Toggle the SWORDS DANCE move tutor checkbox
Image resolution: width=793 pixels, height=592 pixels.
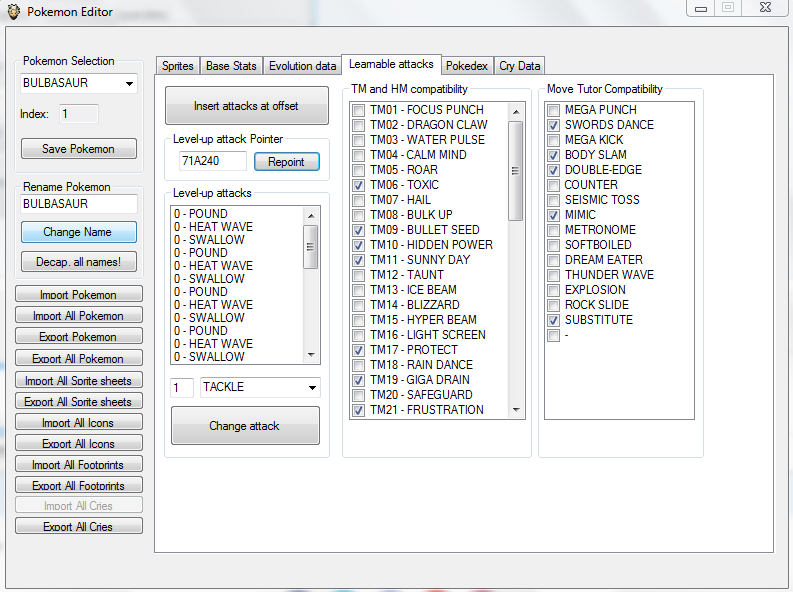pyautogui.click(x=553, y=125)
